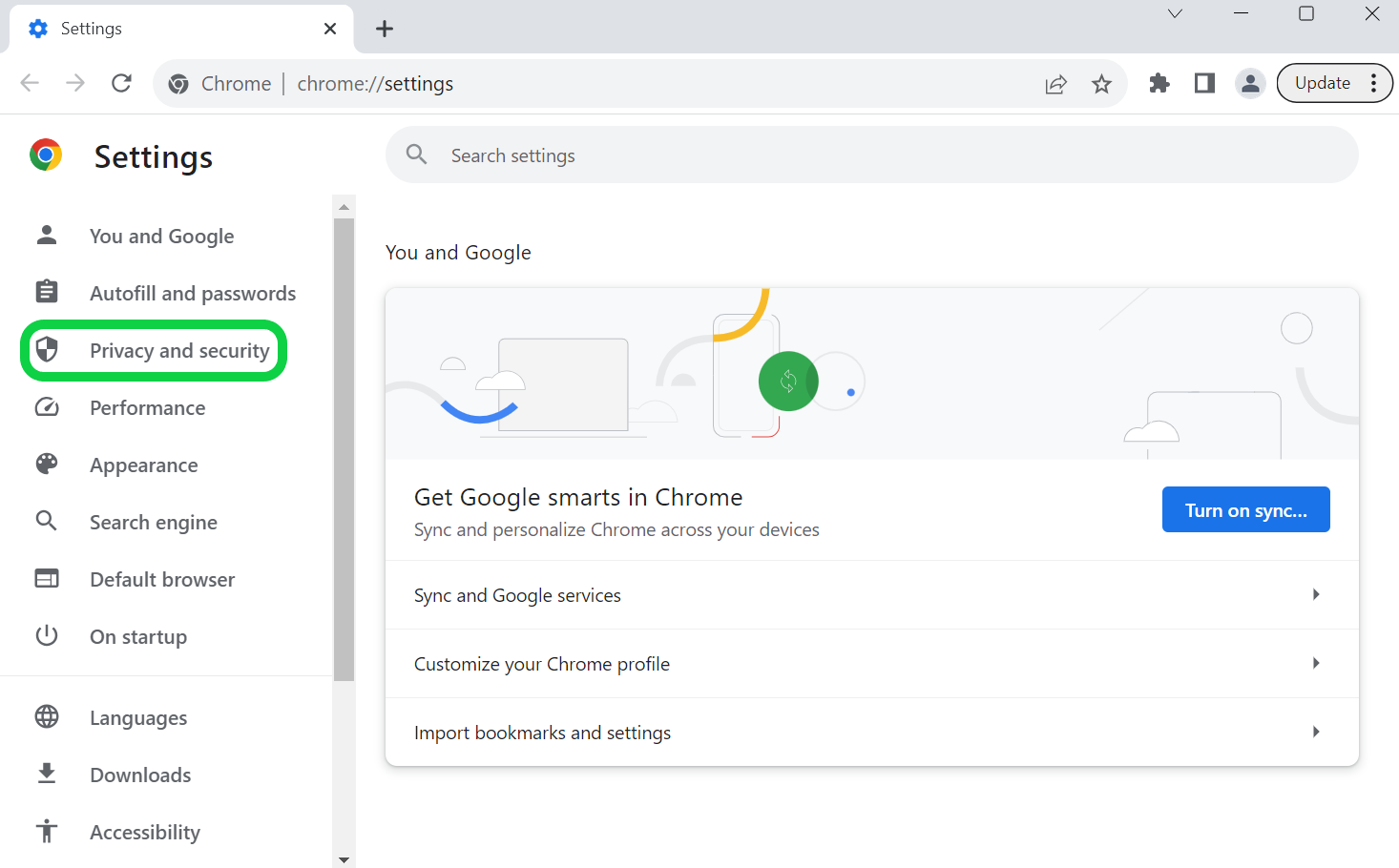Open the user profile avatar
The height and width of the screenshot is (868, 1399).
pos(1250,83)
